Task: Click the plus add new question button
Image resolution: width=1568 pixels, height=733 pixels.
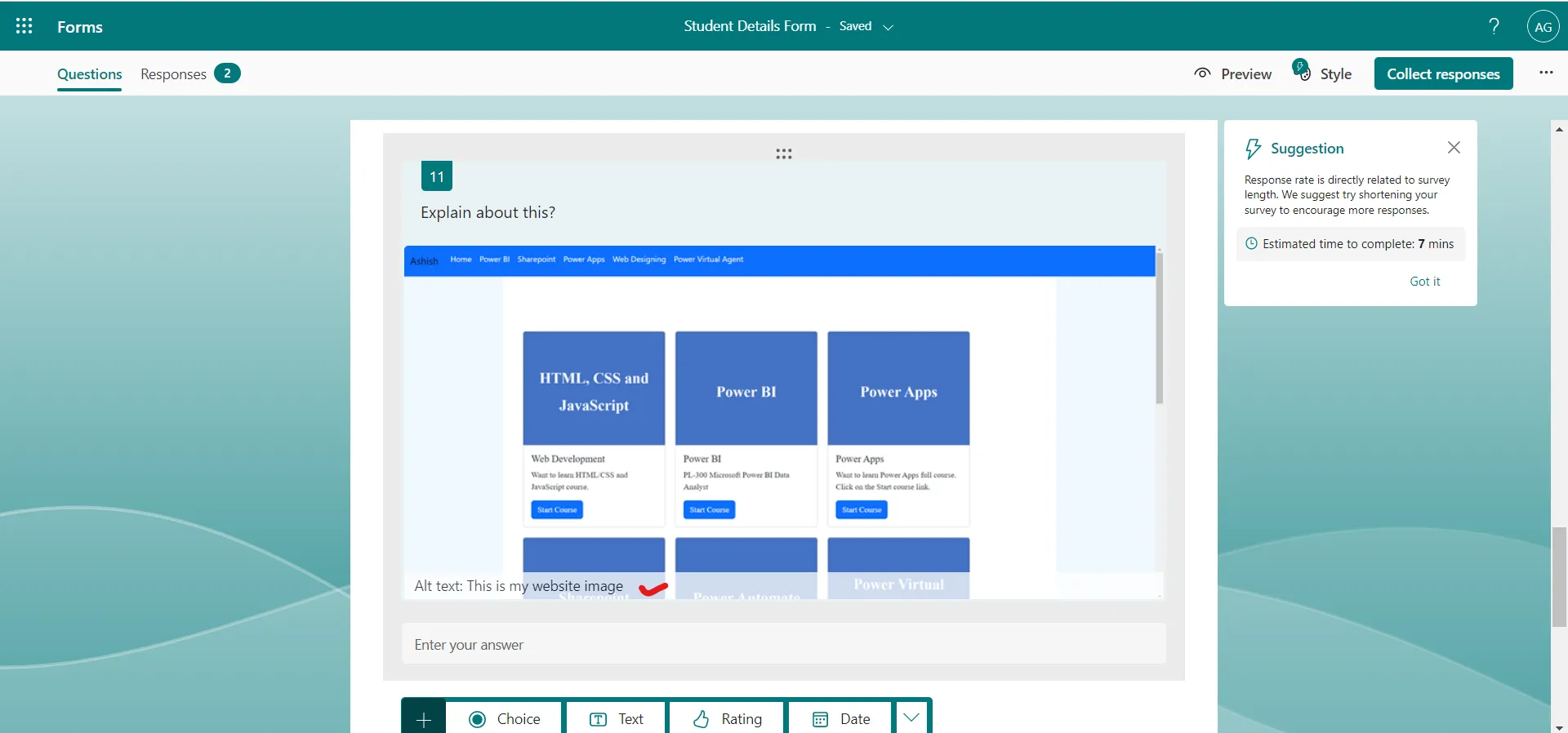Action: point(423,719)
